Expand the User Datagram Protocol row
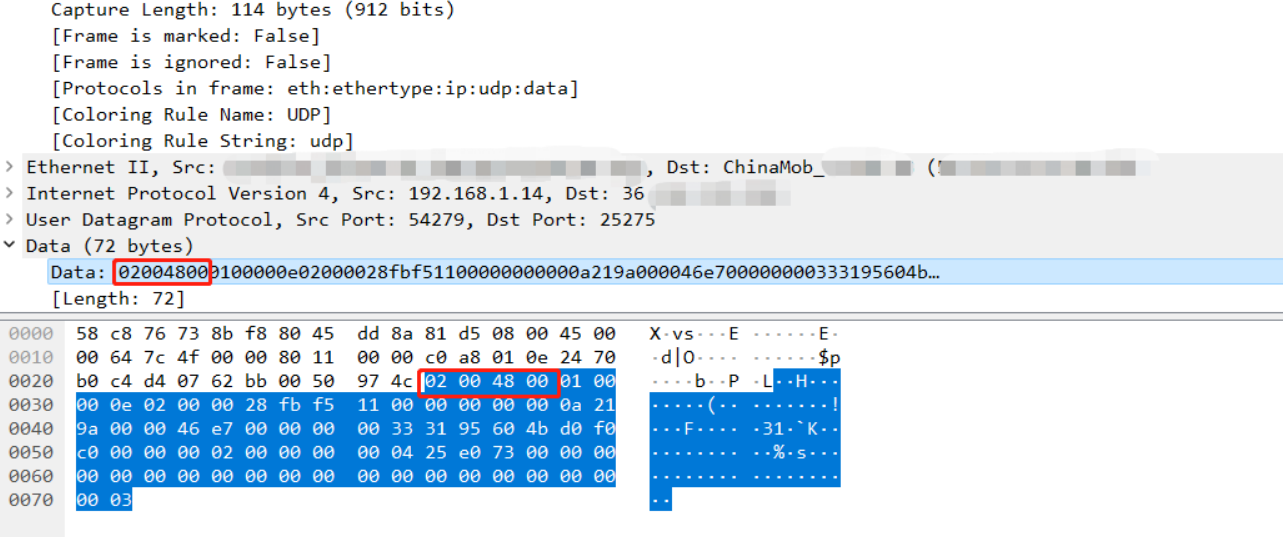Image resolution: width=1283 pixels, height=537 pixels. pos(10,219)
